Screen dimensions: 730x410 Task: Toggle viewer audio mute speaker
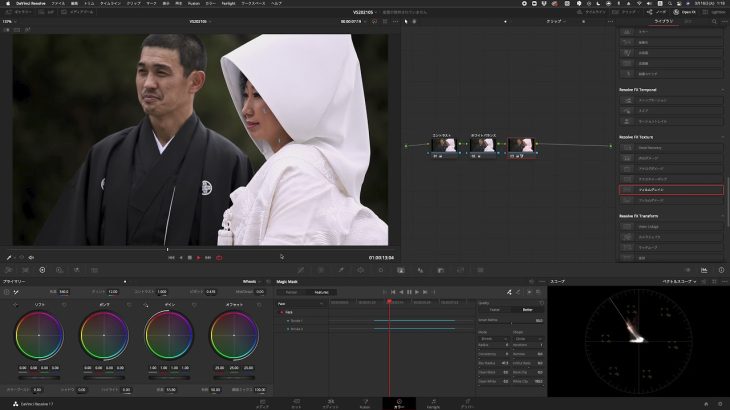[x=31, y=257]
